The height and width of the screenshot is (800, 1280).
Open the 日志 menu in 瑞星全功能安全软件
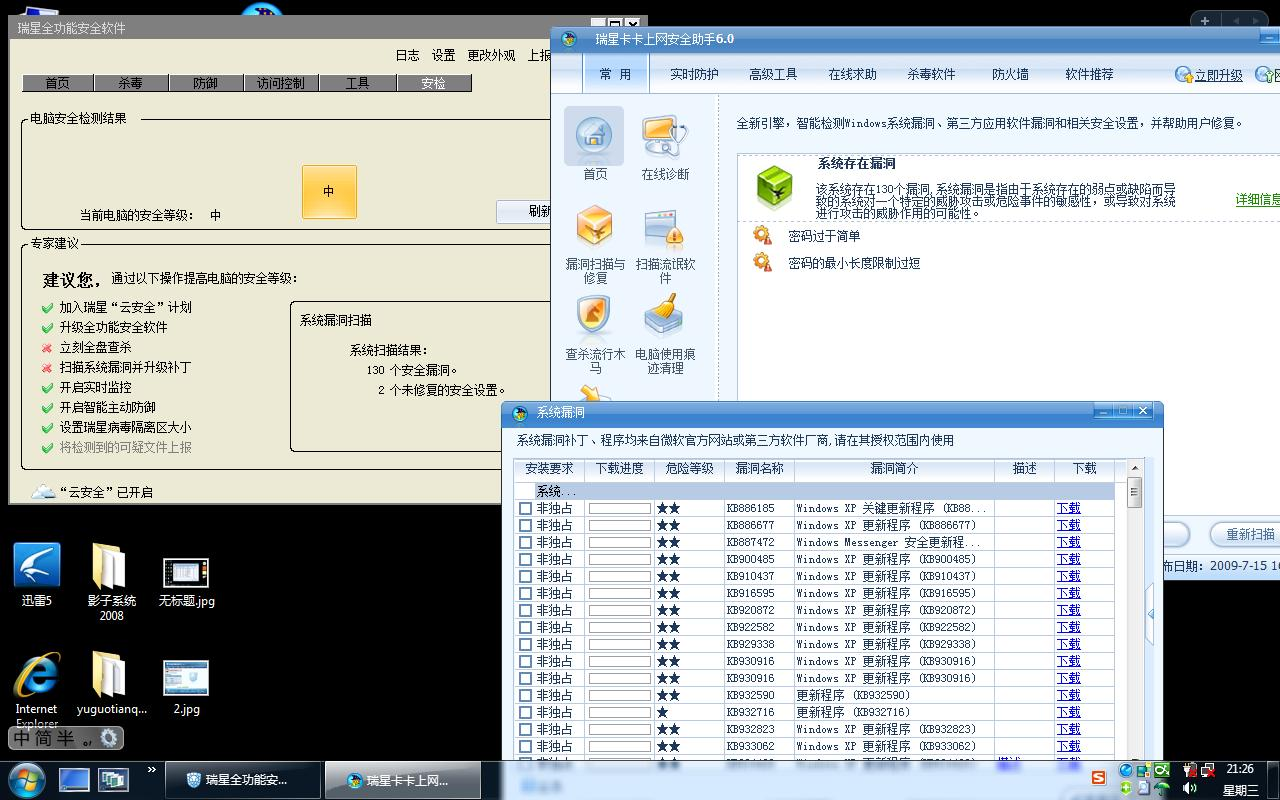pyautogui.click(x=408, y=55)
